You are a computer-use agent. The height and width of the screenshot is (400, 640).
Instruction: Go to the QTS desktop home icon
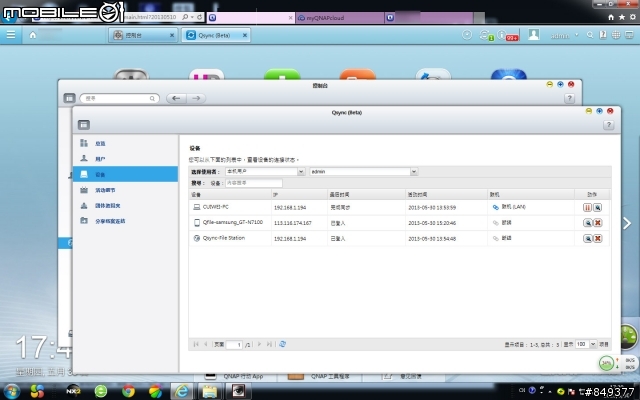(33, 35)
